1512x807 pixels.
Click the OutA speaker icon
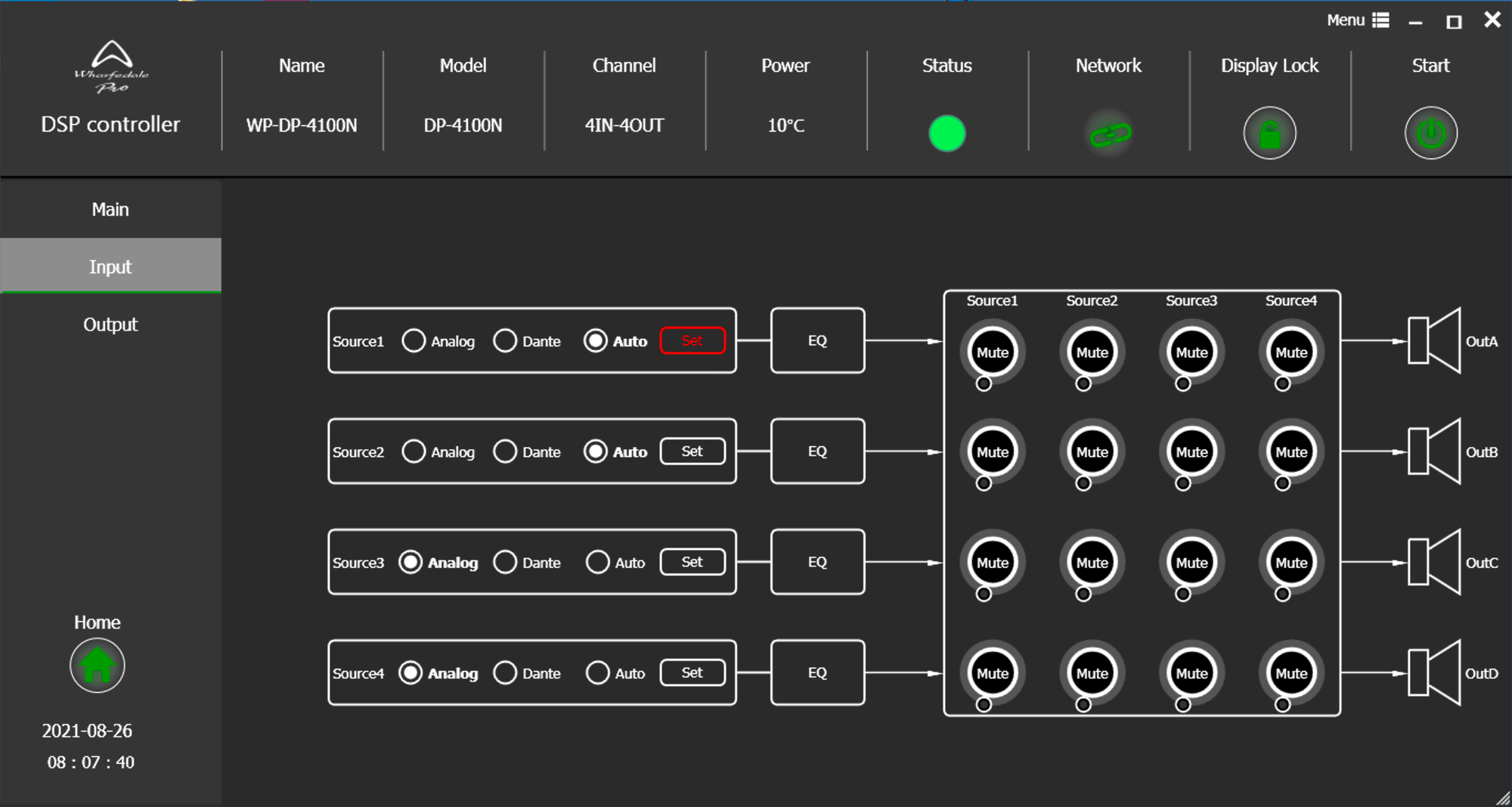[x=1433, y=341]
